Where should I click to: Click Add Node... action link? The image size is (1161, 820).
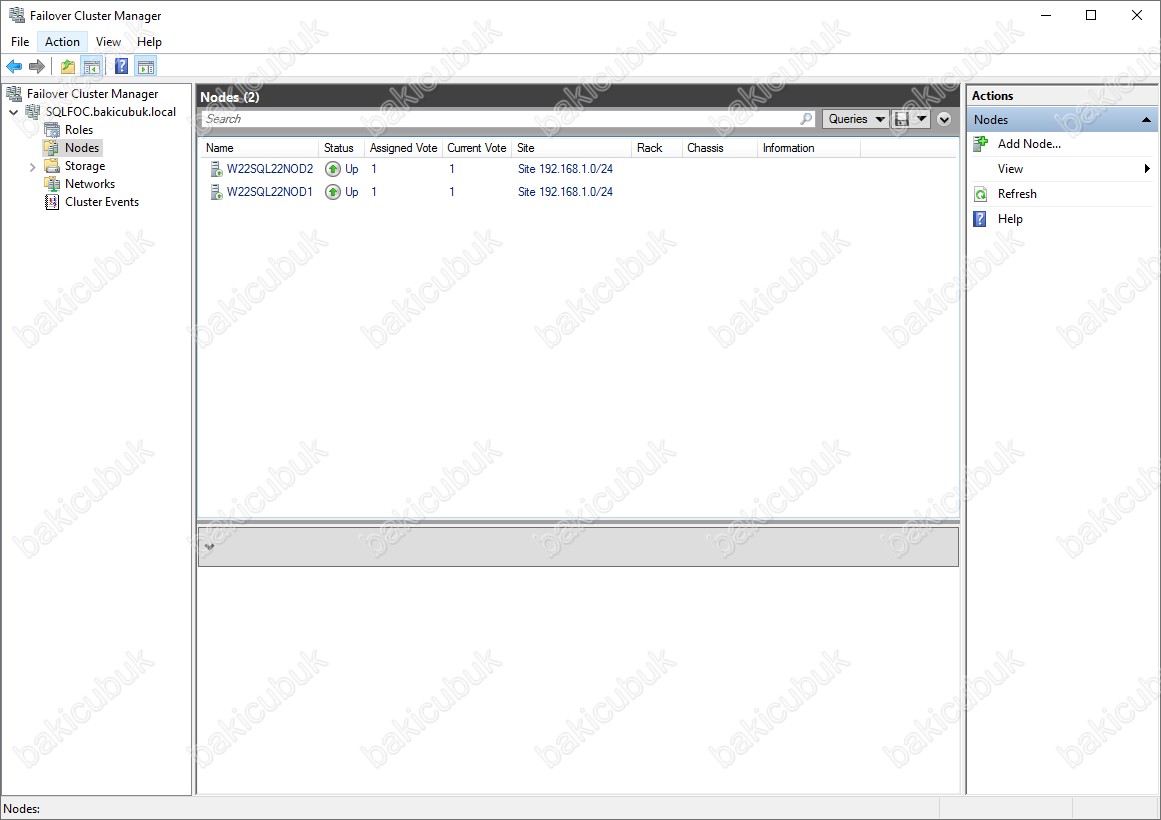(x=1029, y=144)
